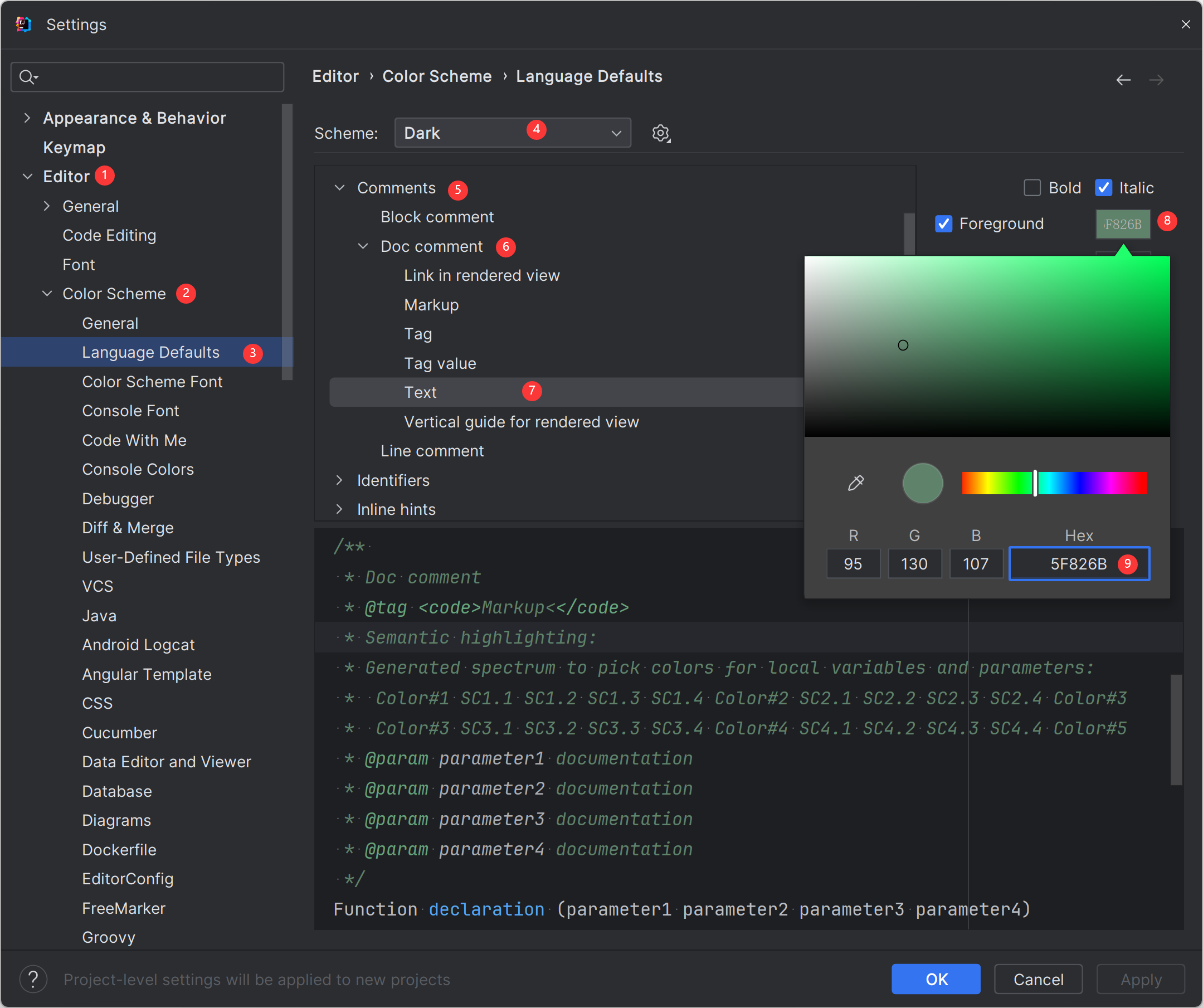Open the Scheme dropdown set to Dark

[x=513, y=133]
